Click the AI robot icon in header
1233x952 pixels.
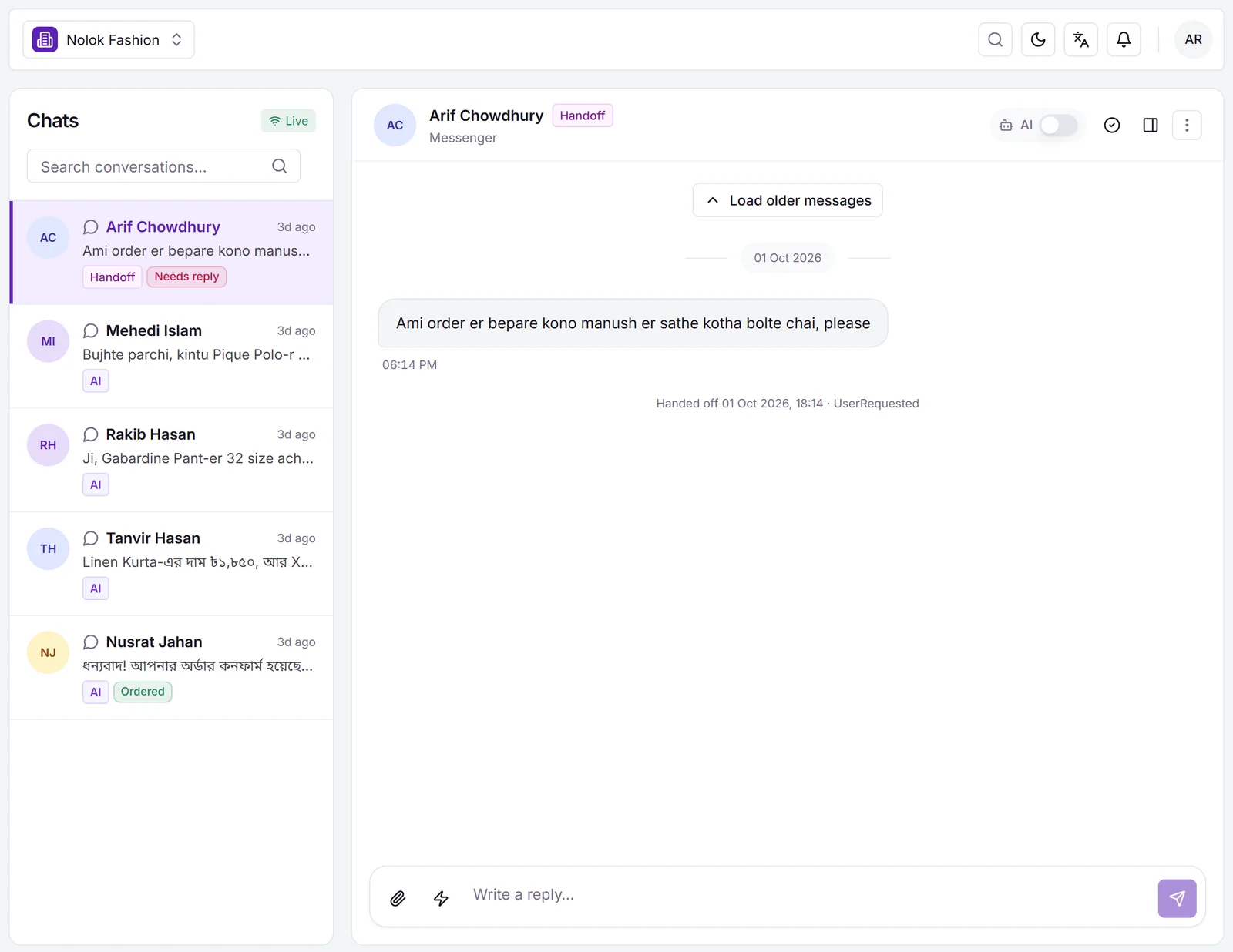coord(1006,125)
